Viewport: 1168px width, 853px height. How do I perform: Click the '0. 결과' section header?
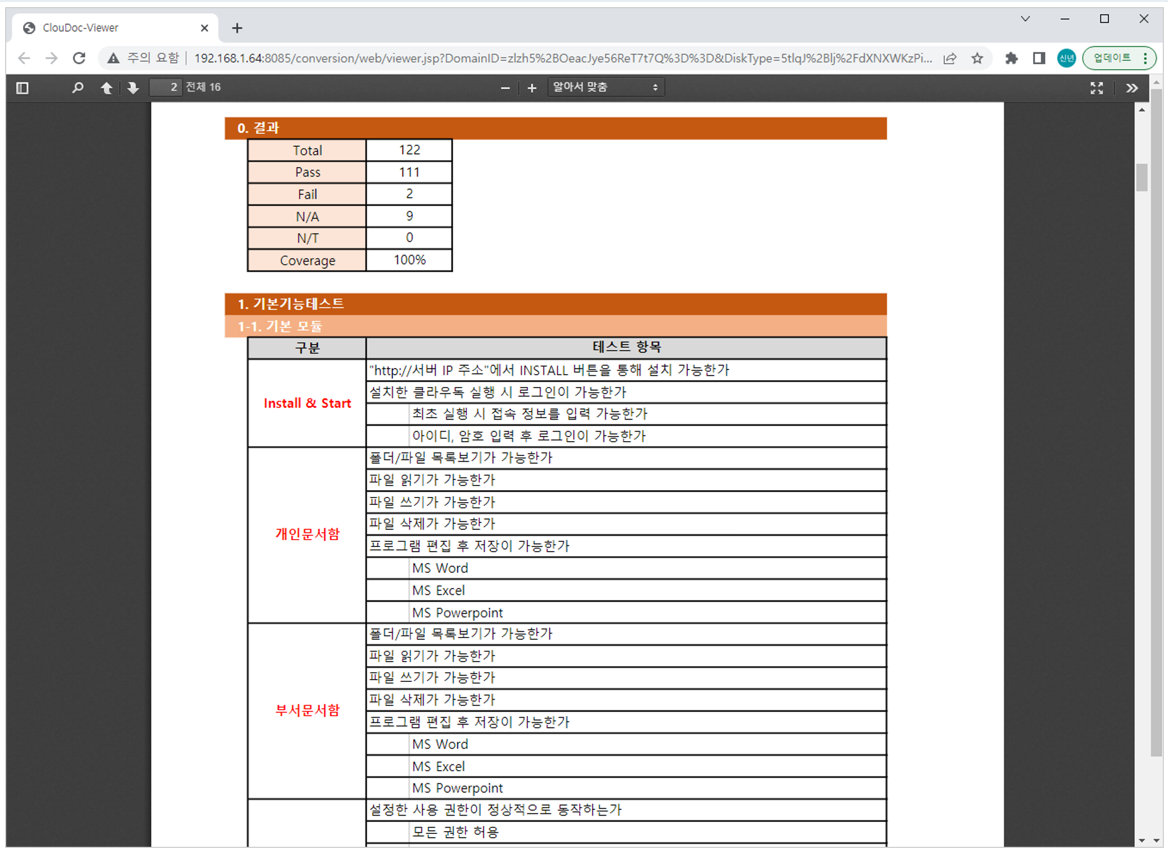coord(556,128)
